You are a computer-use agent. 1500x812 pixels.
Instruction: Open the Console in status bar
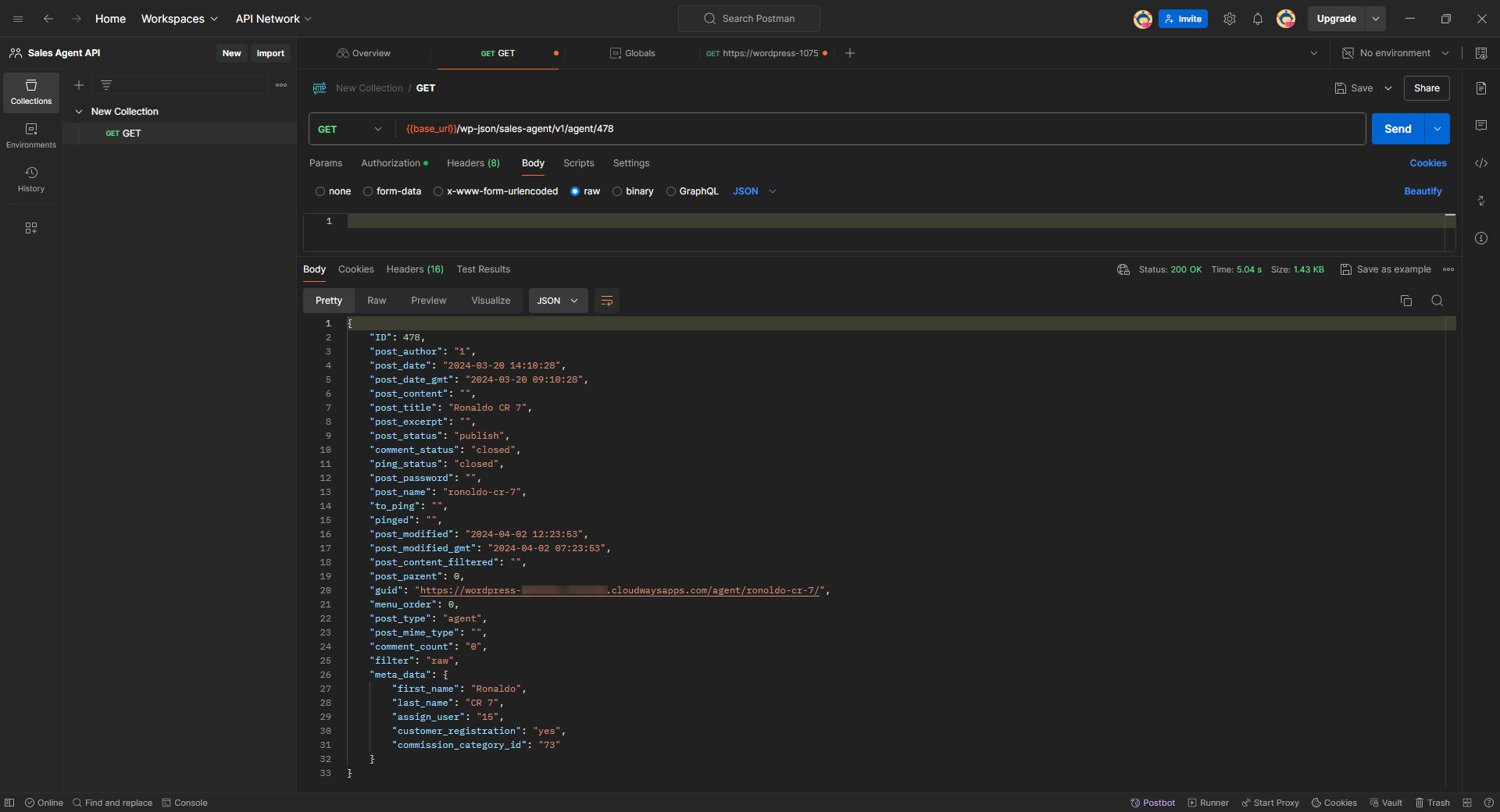[185, 803]
